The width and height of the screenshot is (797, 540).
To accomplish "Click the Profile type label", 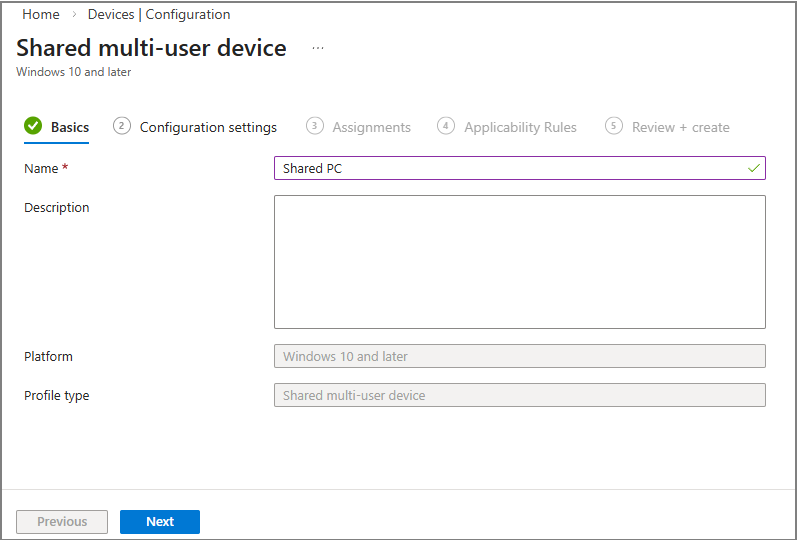I will tap(56, 396).
